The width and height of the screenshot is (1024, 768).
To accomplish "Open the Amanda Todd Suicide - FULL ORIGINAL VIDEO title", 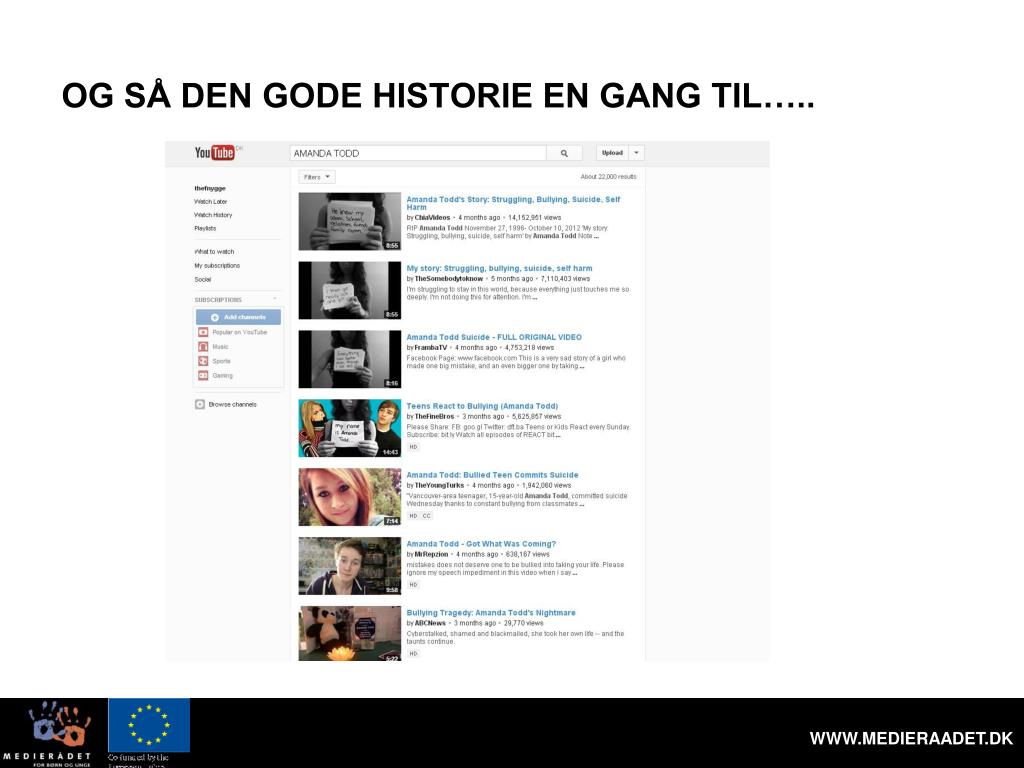I will (494, 337).
